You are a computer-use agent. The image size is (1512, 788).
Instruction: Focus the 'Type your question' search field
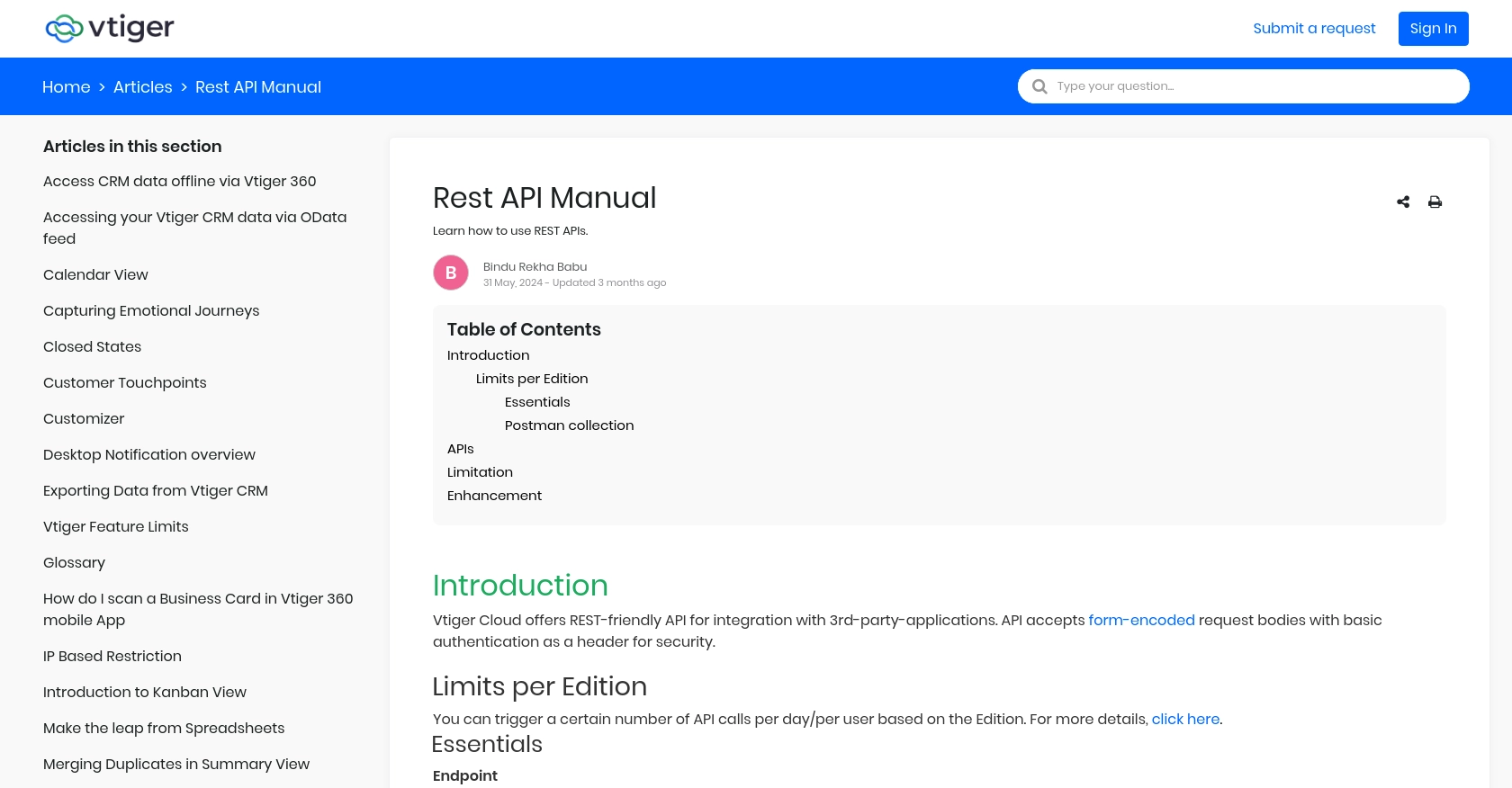tap(1244, 86)
